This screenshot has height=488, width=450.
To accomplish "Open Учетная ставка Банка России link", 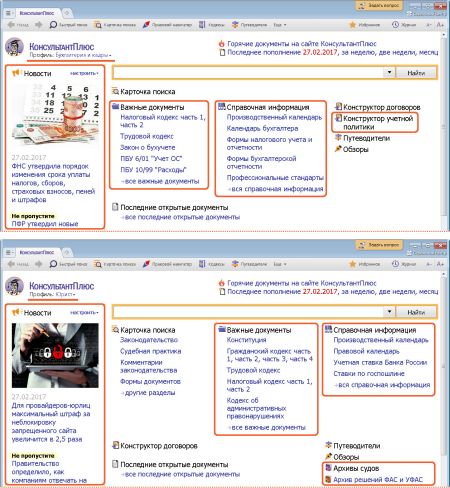I will (380, 362).
